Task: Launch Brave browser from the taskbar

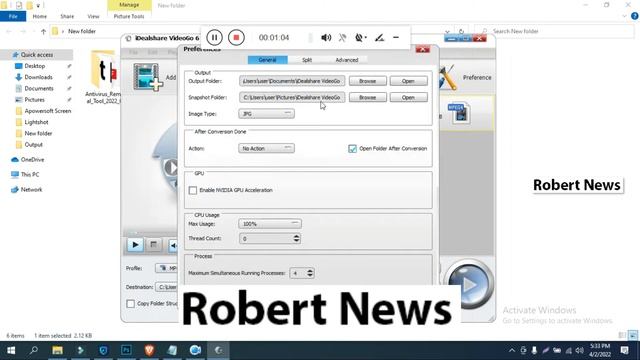Action: pos(149,350)
